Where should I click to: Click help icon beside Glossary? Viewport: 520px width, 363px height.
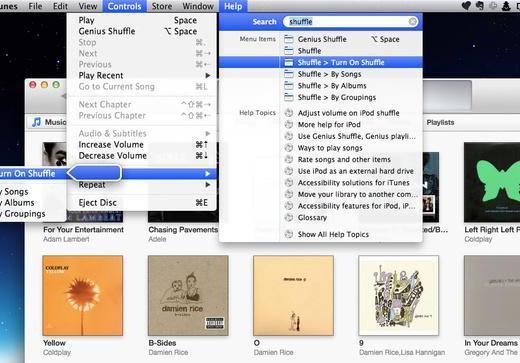coord(289,218)
